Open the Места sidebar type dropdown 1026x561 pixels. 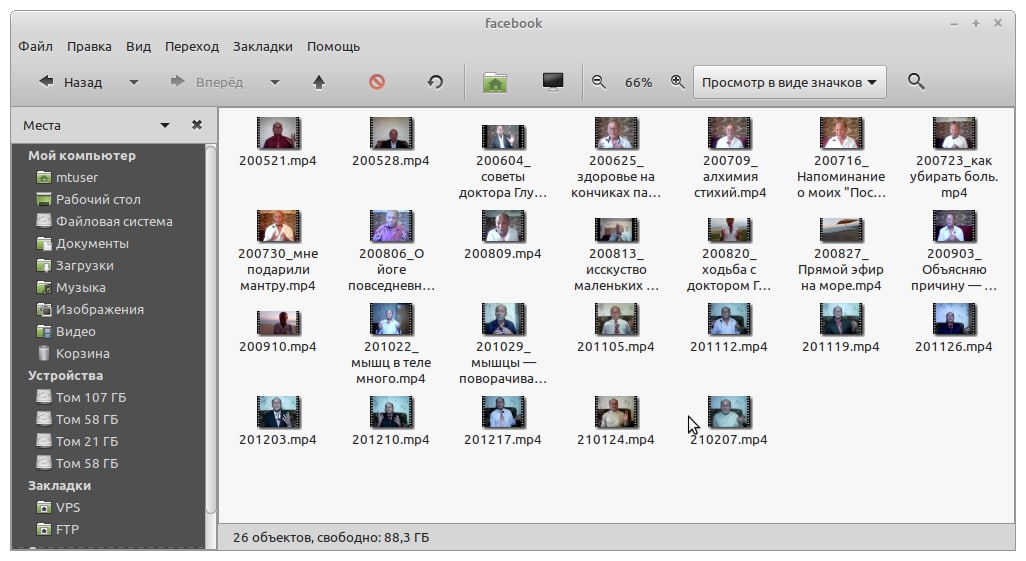point(165,125)
